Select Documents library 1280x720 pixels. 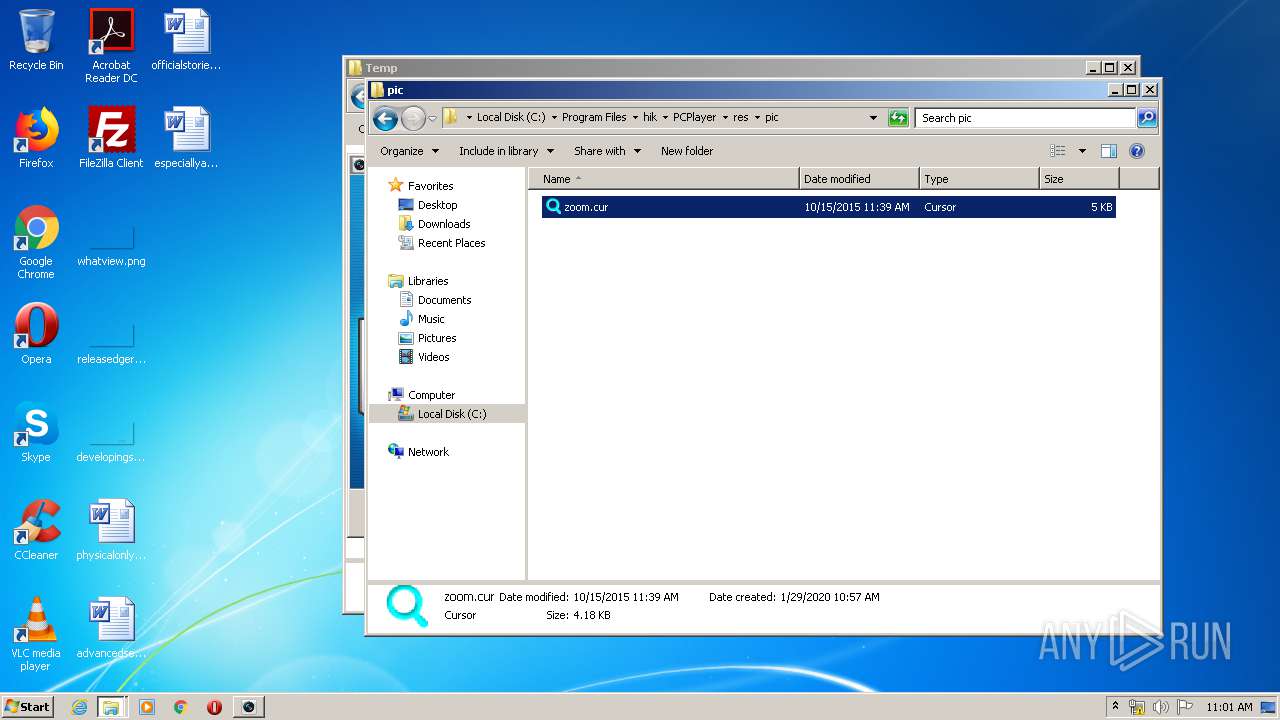point(444,300)
